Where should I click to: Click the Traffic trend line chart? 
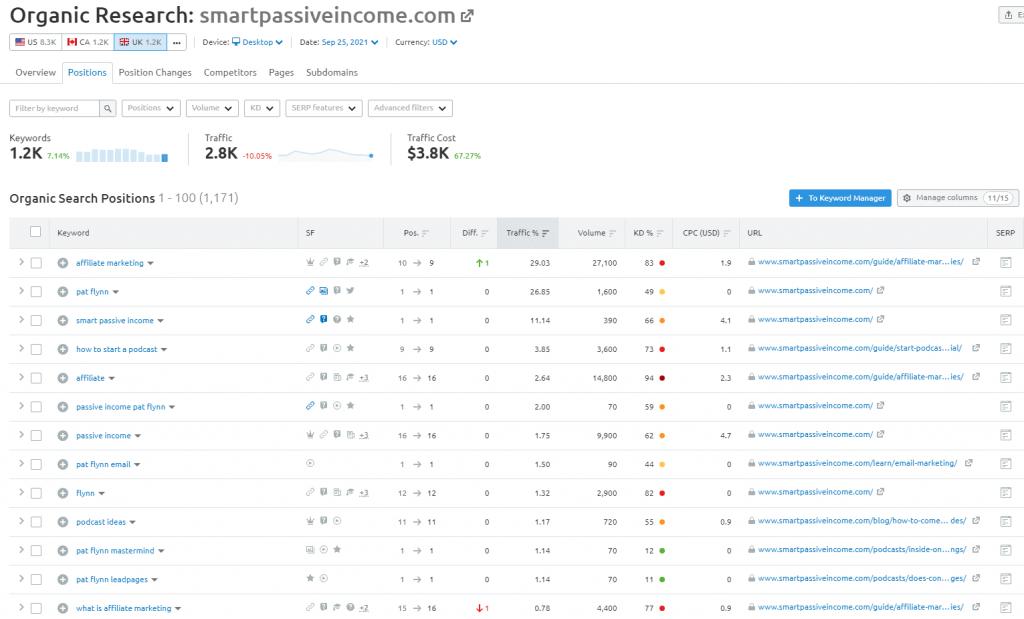(x=326, y=155)
